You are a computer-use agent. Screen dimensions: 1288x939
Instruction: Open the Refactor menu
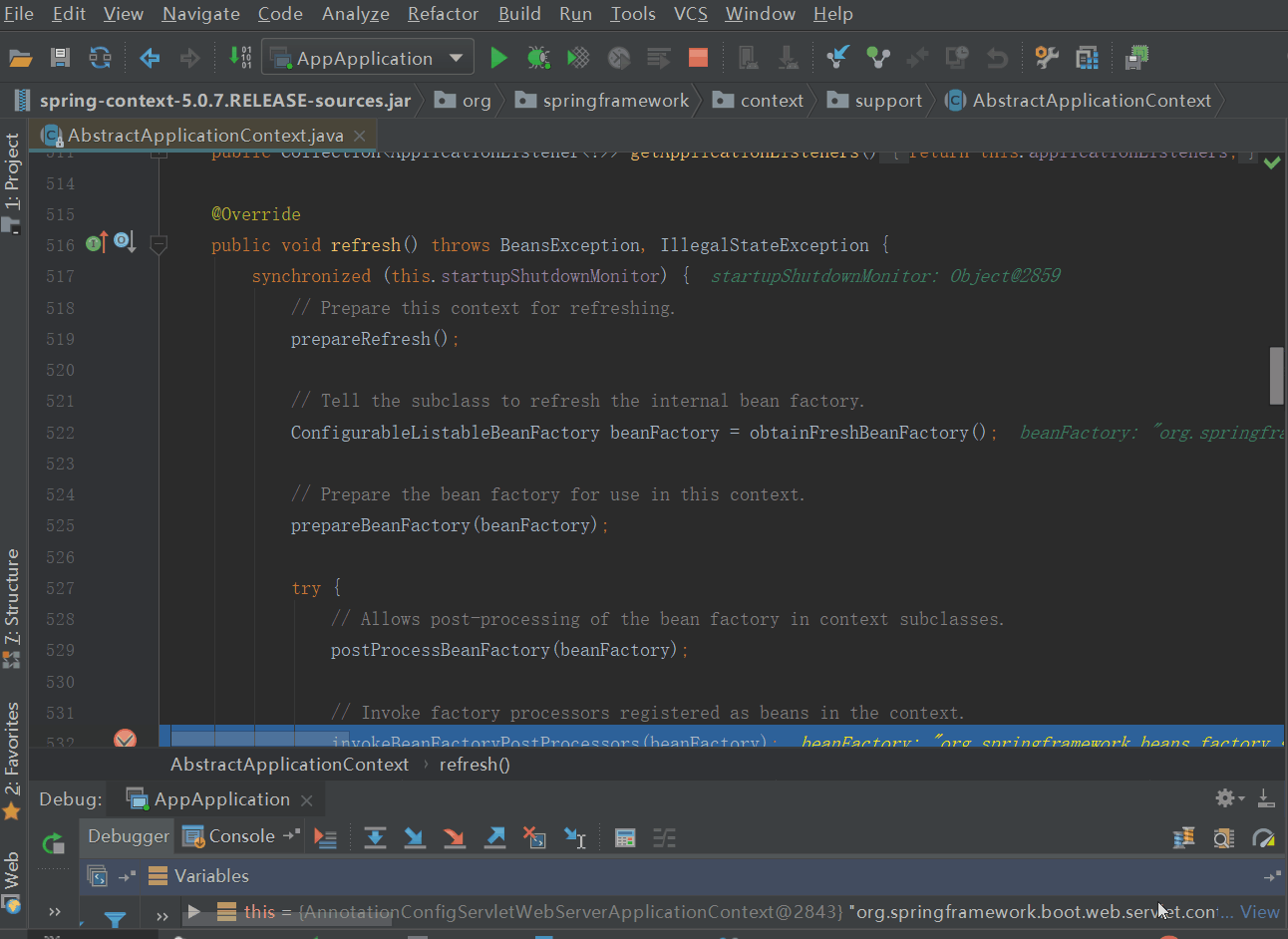pos(443,14)
